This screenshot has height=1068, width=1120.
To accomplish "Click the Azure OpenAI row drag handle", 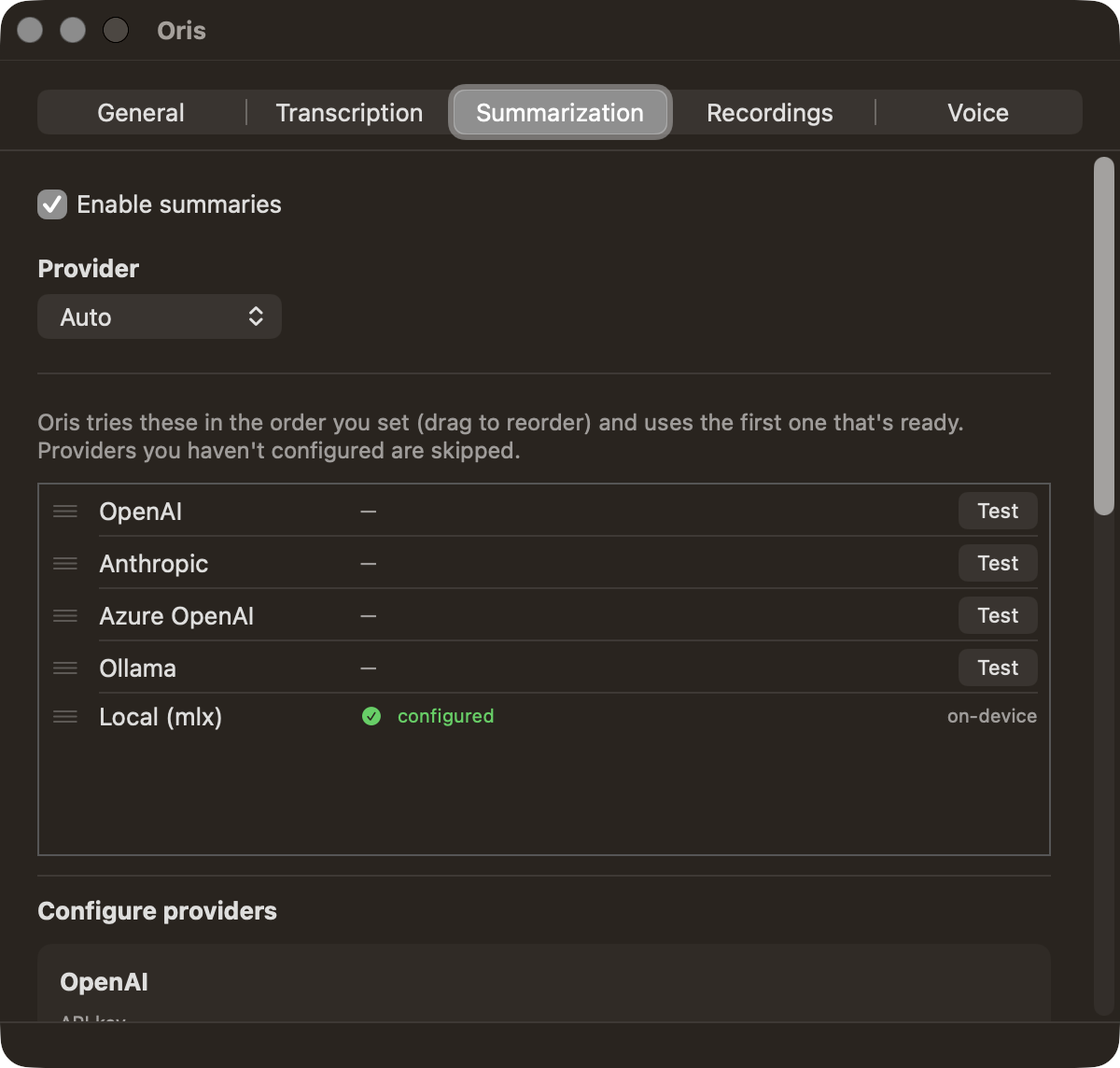I will pos(65,615).
